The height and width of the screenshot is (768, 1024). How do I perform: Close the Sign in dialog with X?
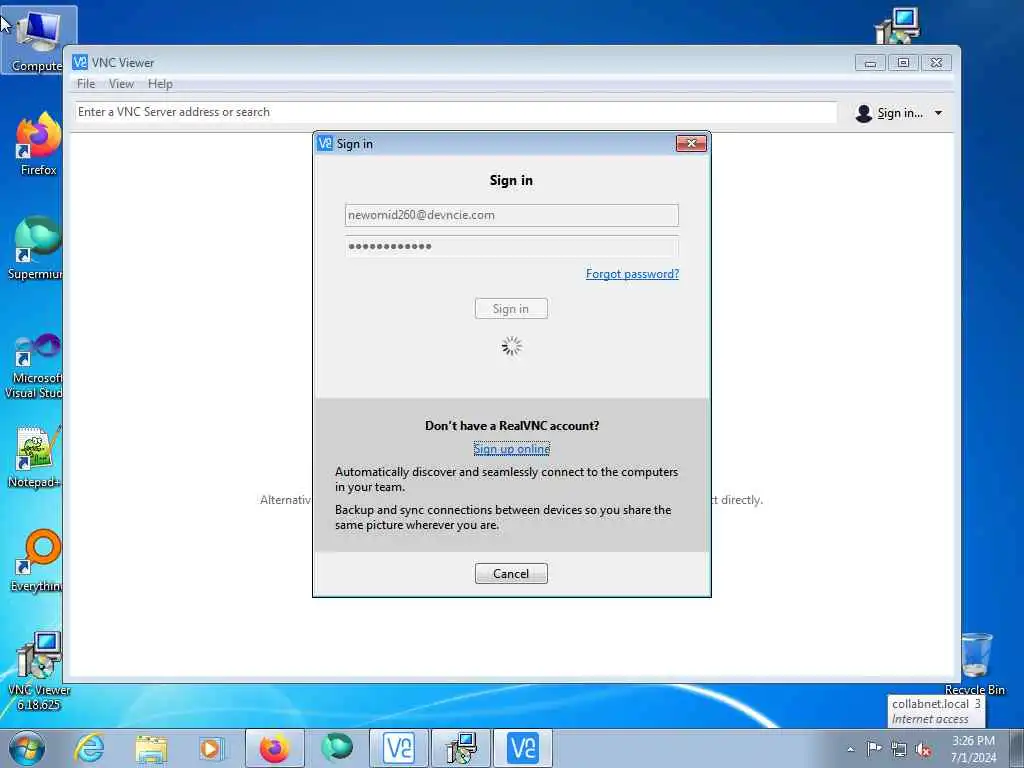tap(691, 143)
